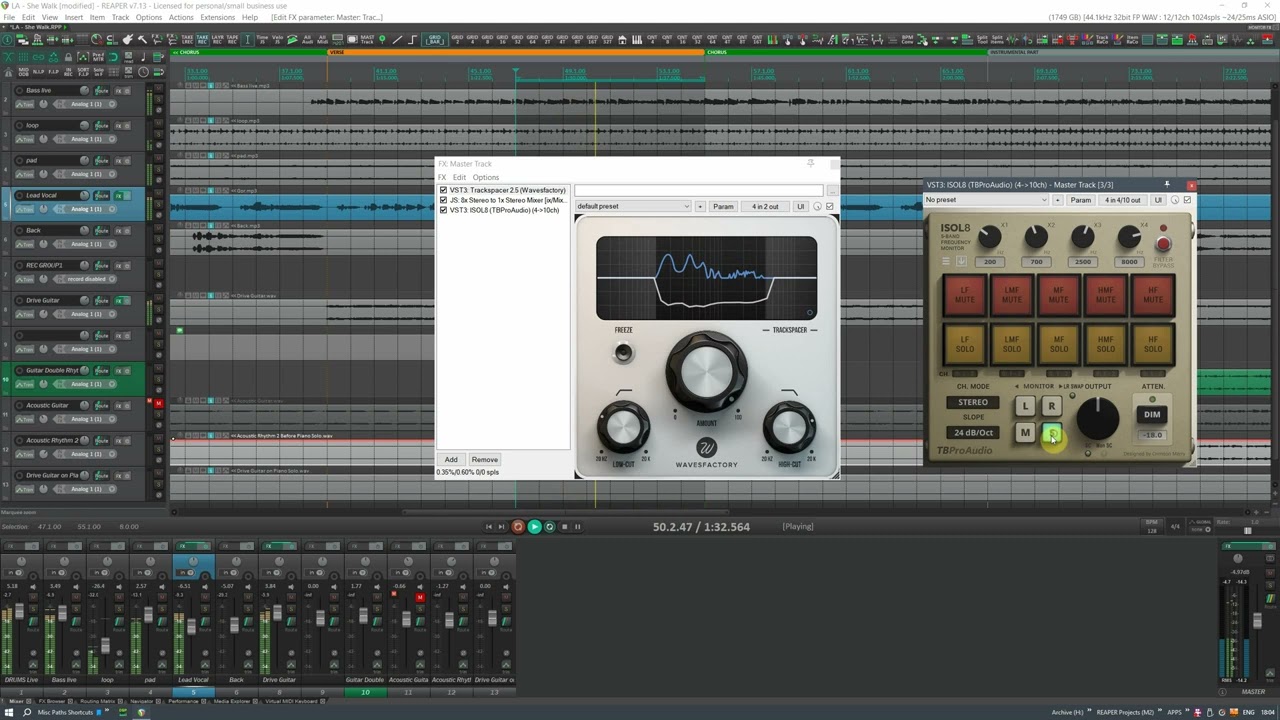
Task: Click the transport Play button
Action: coord(534,526)
